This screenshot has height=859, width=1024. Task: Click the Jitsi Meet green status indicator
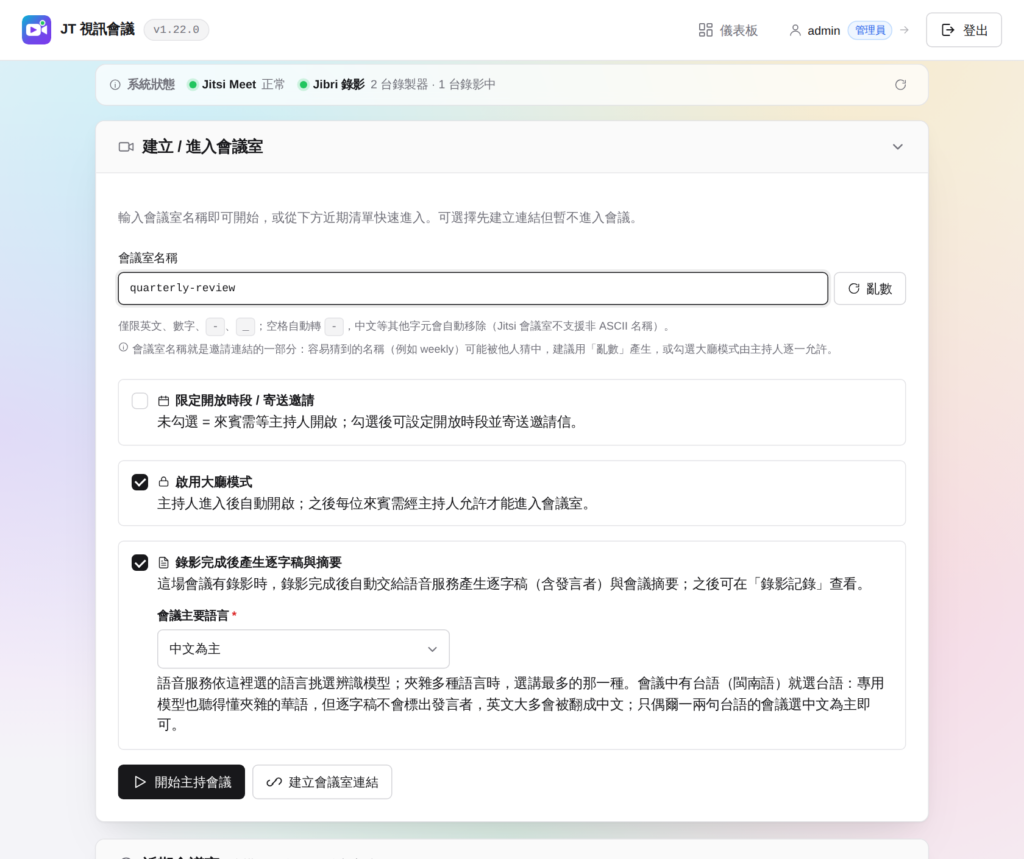coord(193,85)
